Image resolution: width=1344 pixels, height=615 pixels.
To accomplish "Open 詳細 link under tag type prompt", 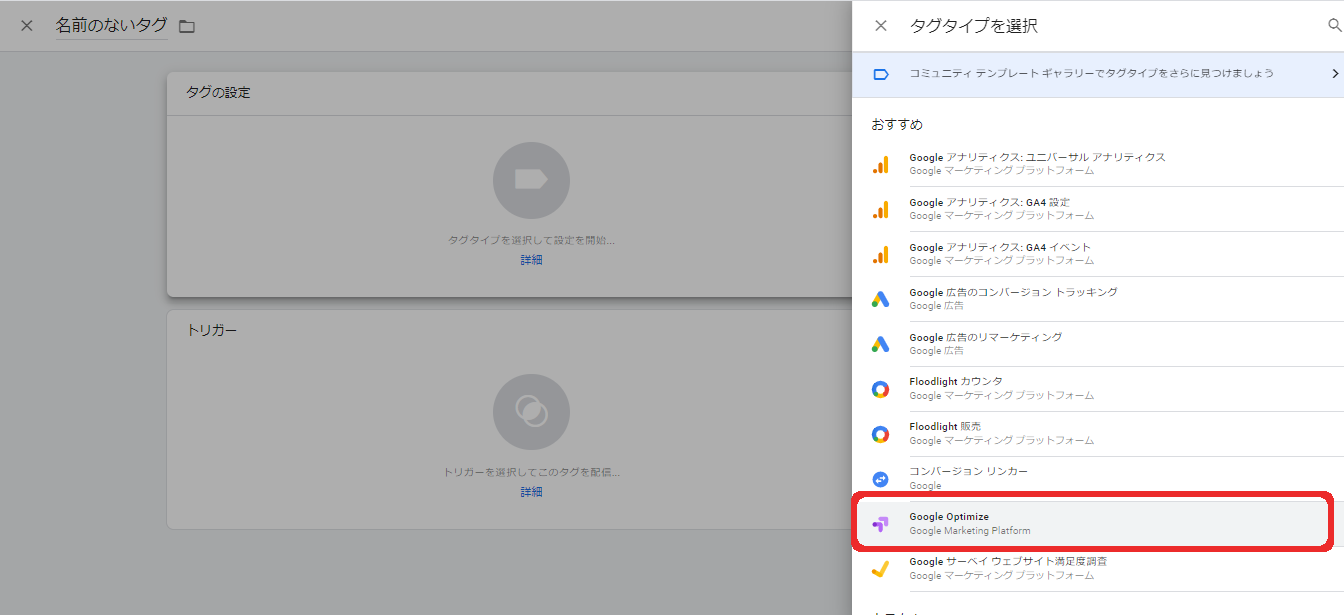I will point(531,260).
